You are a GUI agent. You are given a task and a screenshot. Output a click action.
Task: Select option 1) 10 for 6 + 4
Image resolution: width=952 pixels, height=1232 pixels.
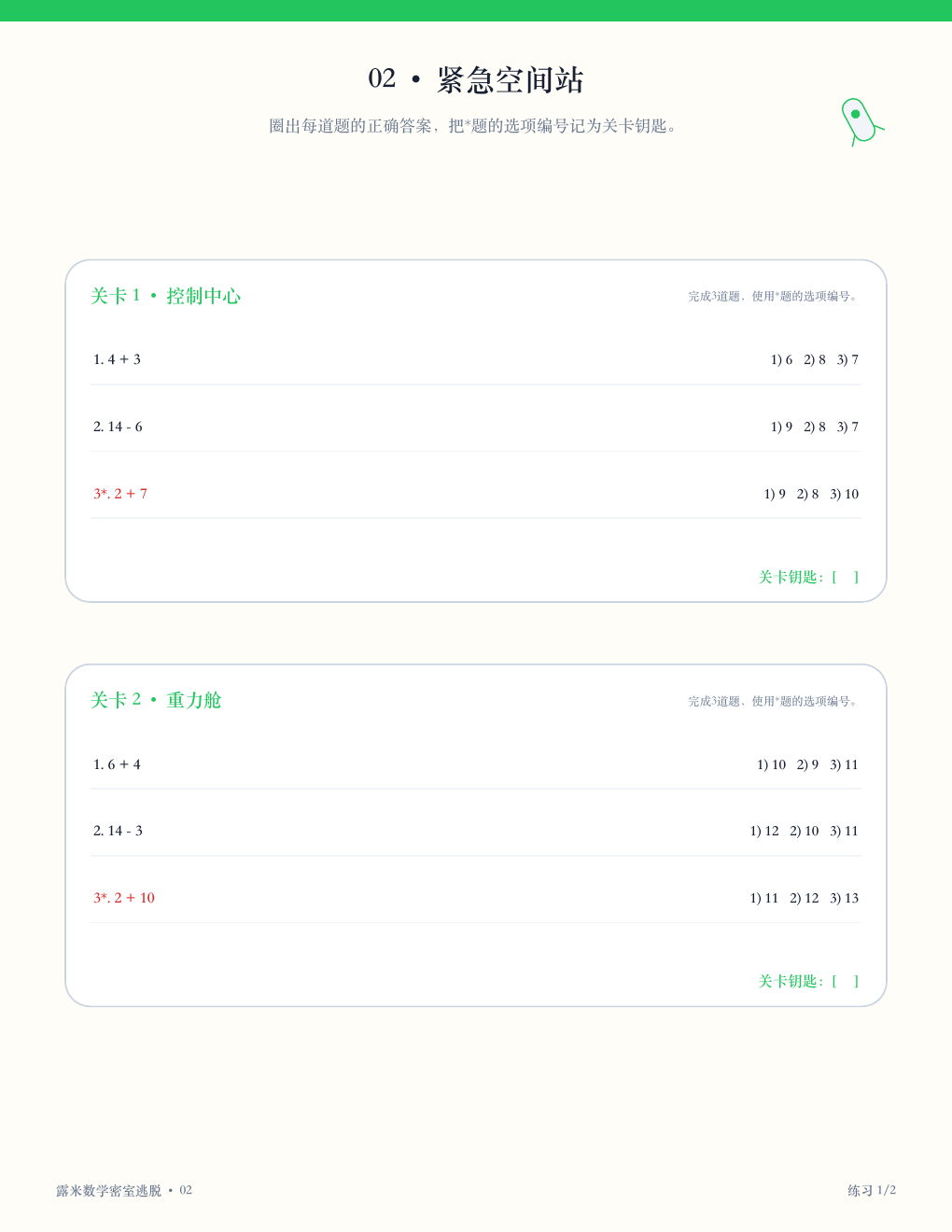pos(772,764)
